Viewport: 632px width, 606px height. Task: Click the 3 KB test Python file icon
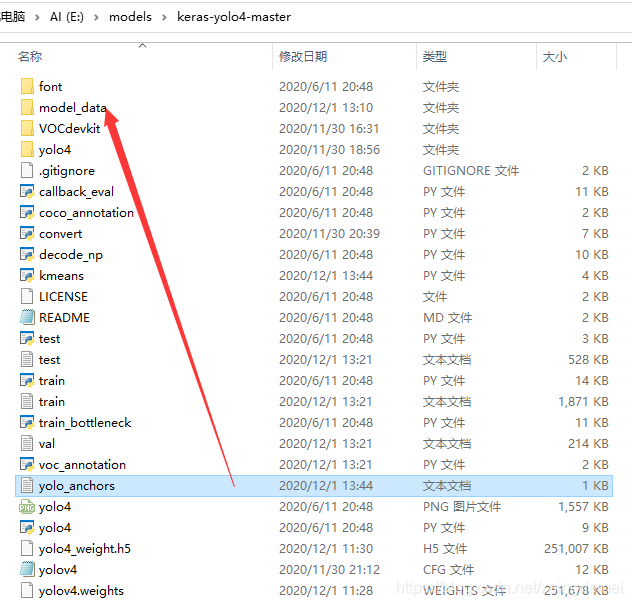coord(27,338)
